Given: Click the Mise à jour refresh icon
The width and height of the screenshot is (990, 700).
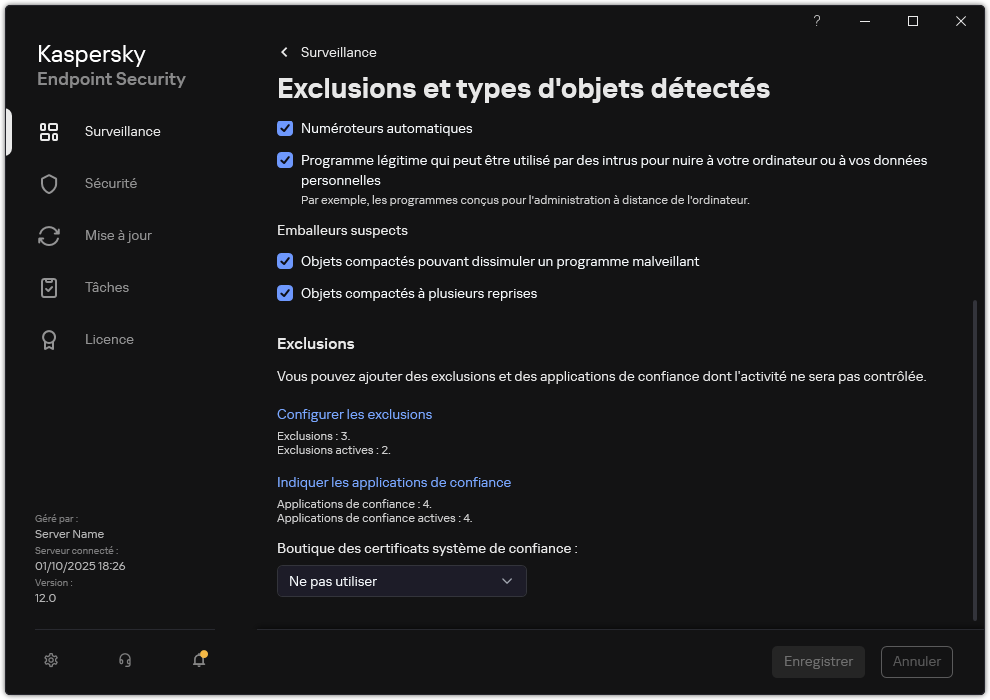Looking at the screenshot, I should [48, 235].
